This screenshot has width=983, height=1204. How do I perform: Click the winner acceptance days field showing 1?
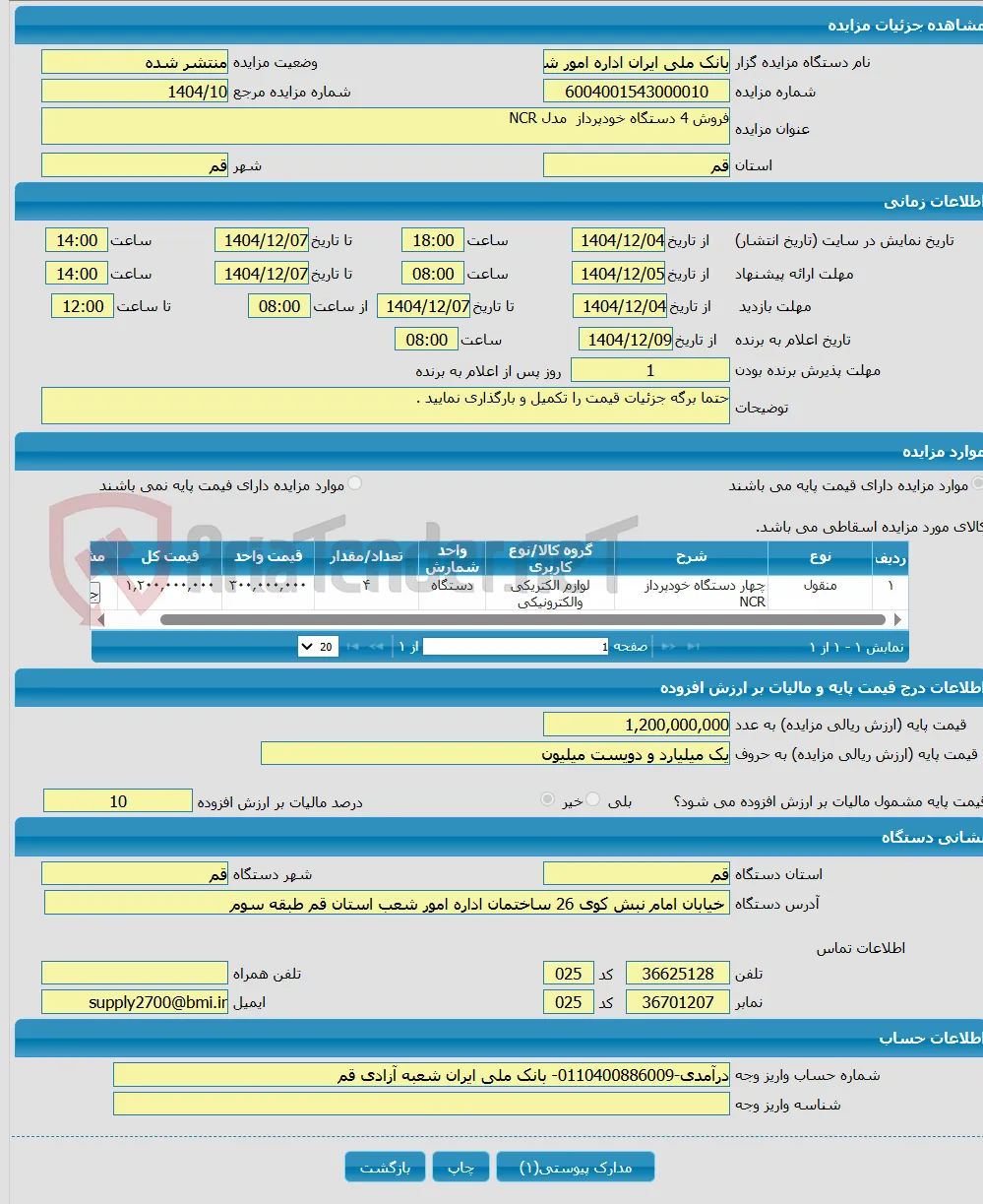[650, 370]
